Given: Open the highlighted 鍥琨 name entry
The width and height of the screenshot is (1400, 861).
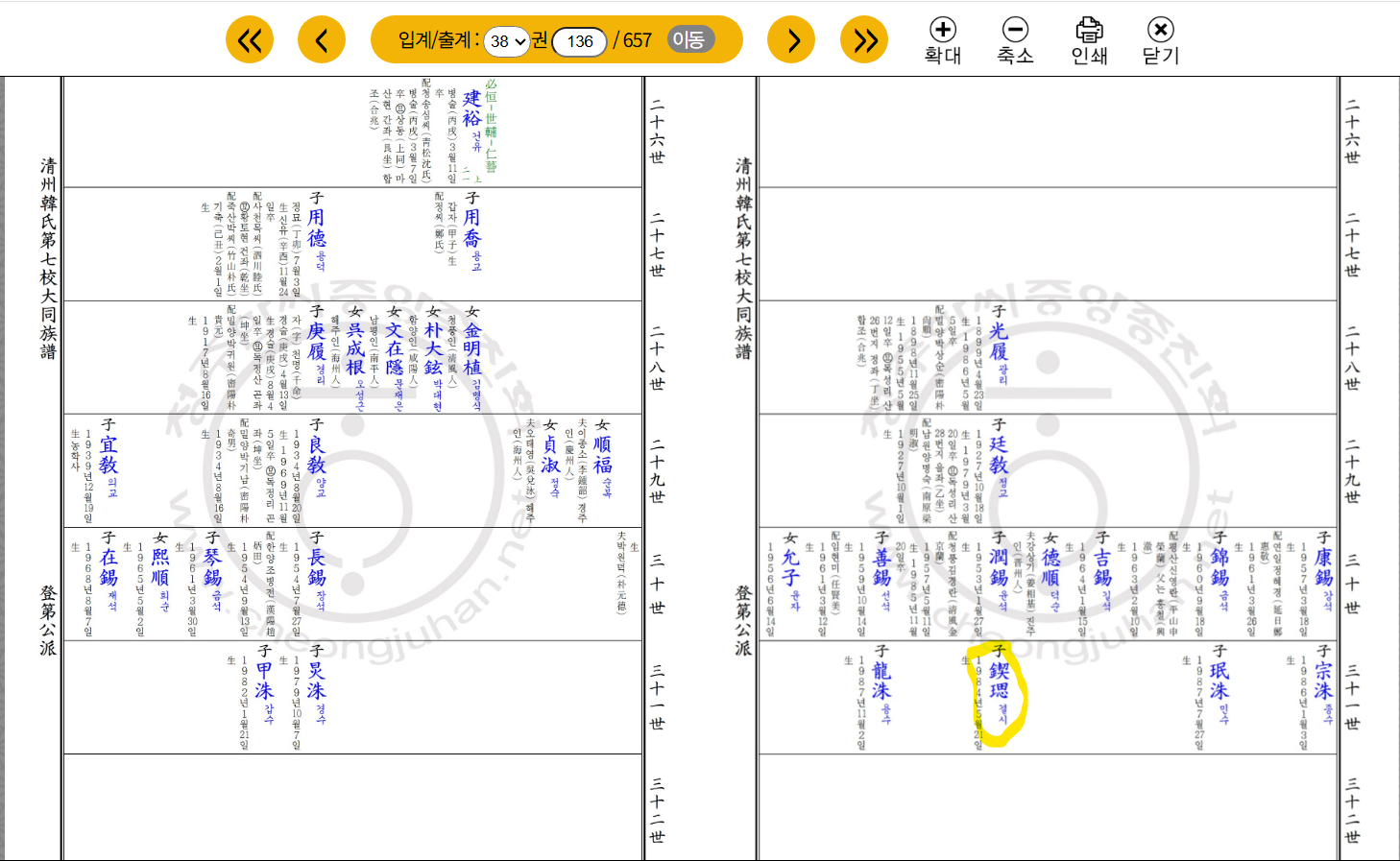Looking at the screenshot, I should [999, 681].
